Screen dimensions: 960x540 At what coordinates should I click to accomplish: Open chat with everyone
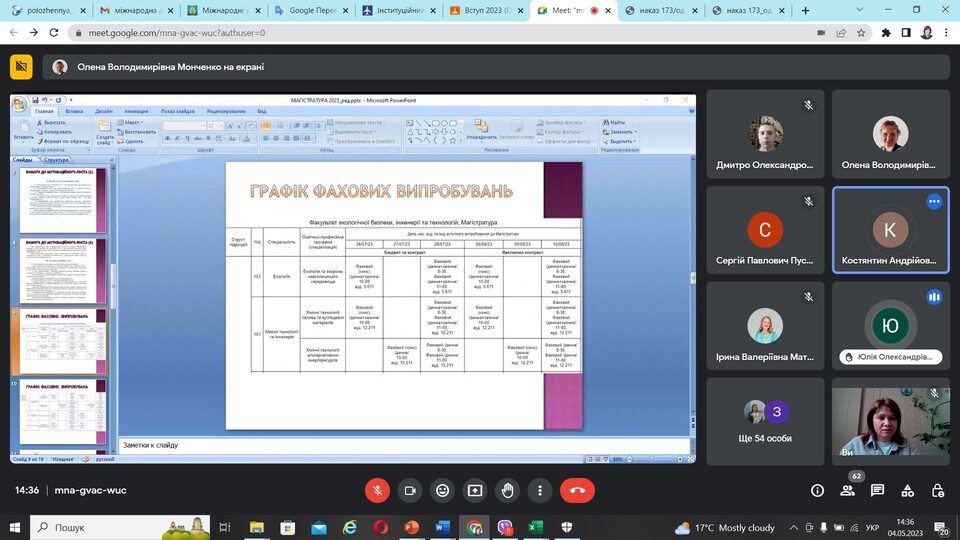(877, 490)
